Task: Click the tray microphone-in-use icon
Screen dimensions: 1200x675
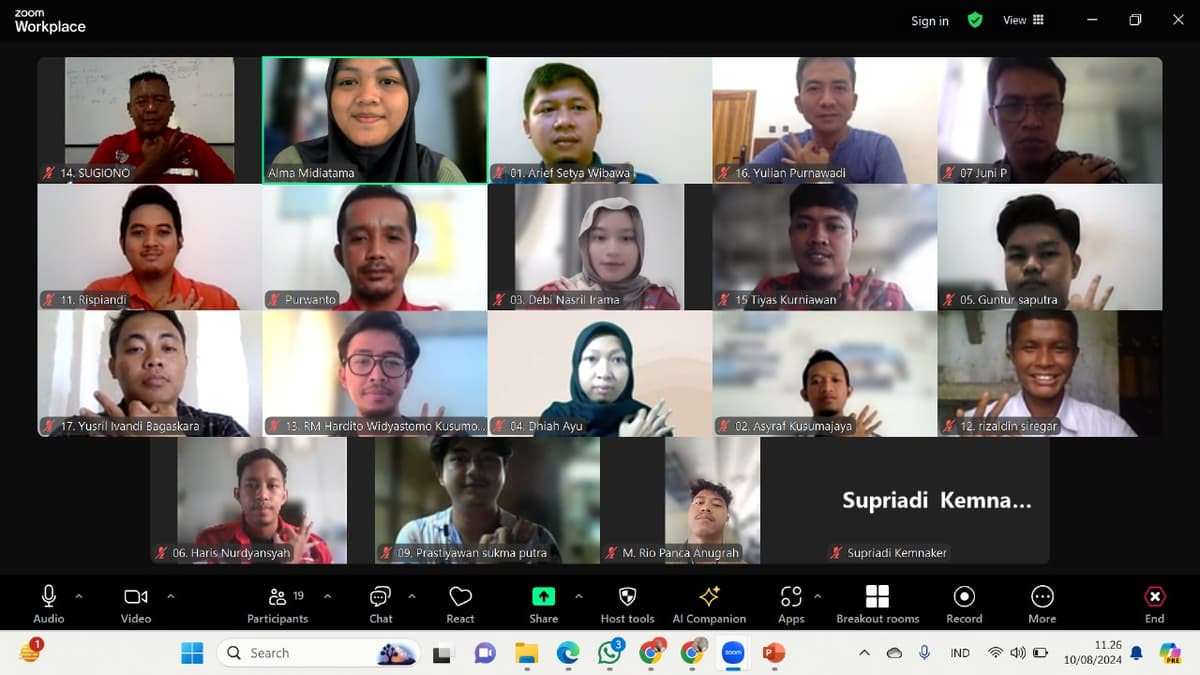Action: tap(925, 653)
